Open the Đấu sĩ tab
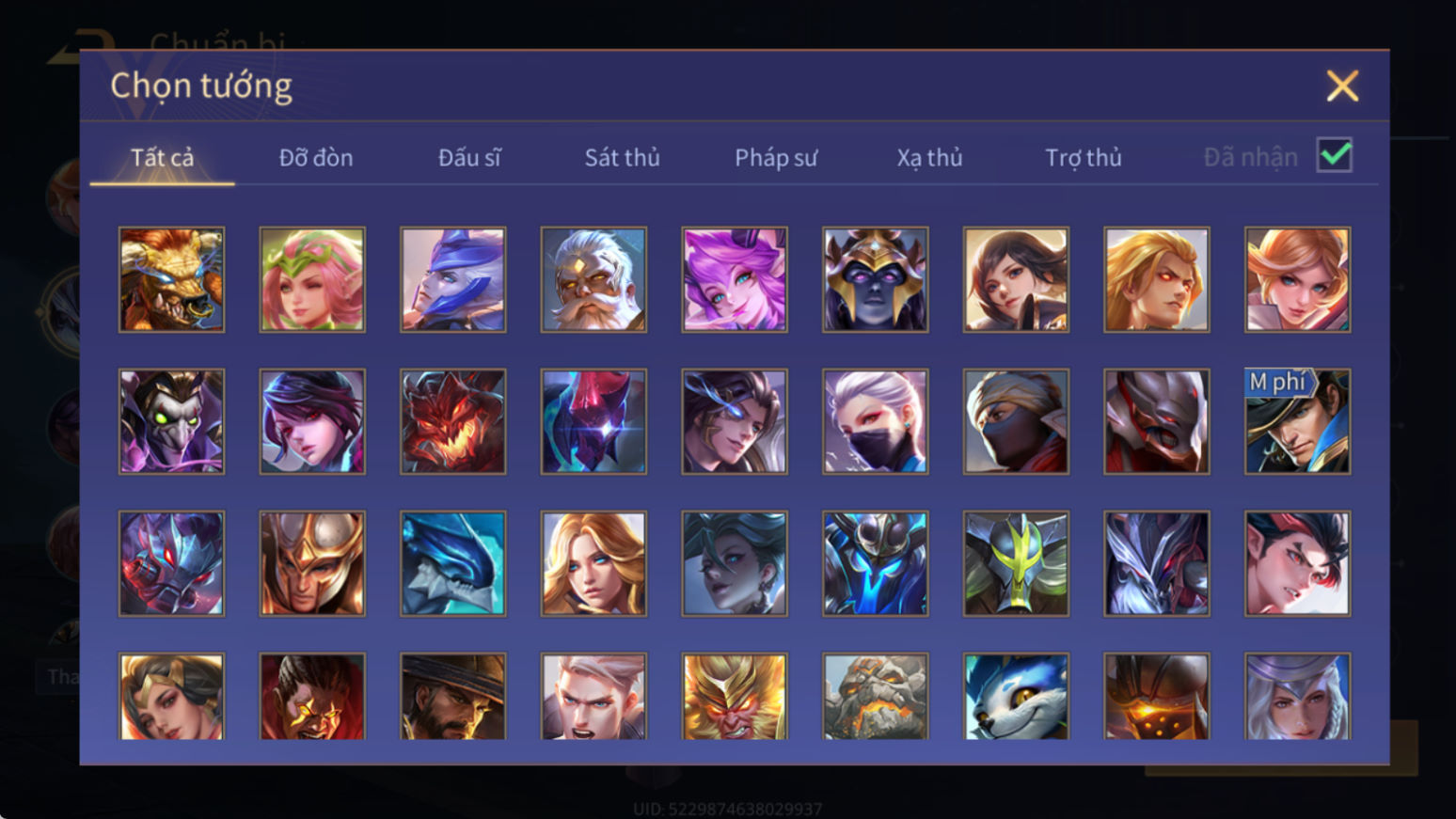The width and height of the screenshot is (1456, 819). tap(469, 157)
